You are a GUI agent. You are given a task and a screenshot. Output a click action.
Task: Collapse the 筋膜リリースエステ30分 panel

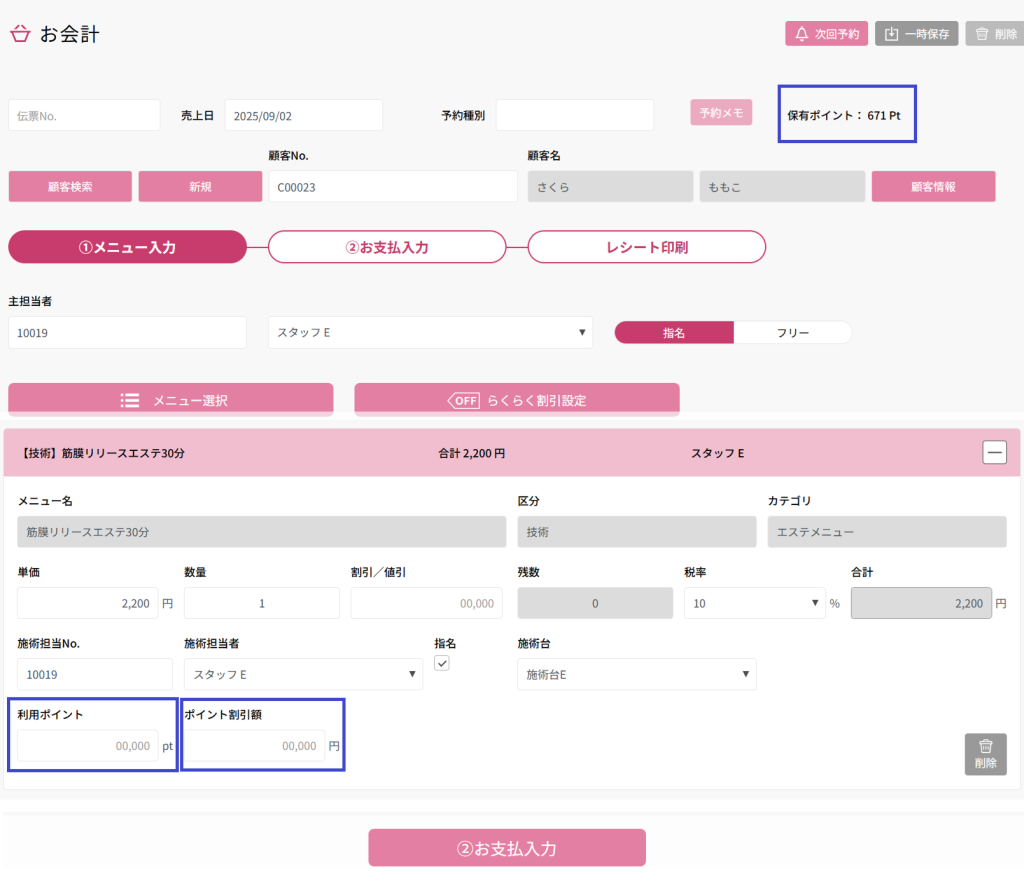994,453
